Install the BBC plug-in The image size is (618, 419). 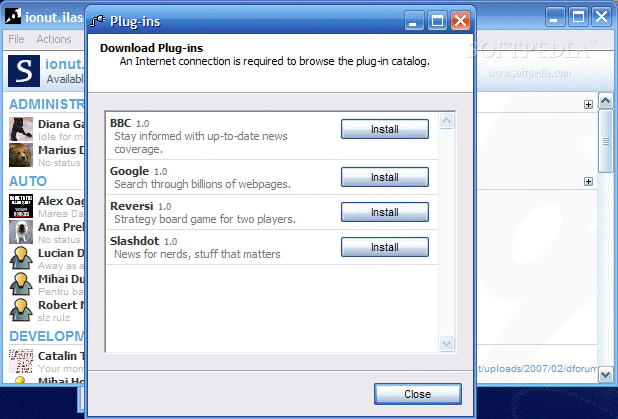385,129
